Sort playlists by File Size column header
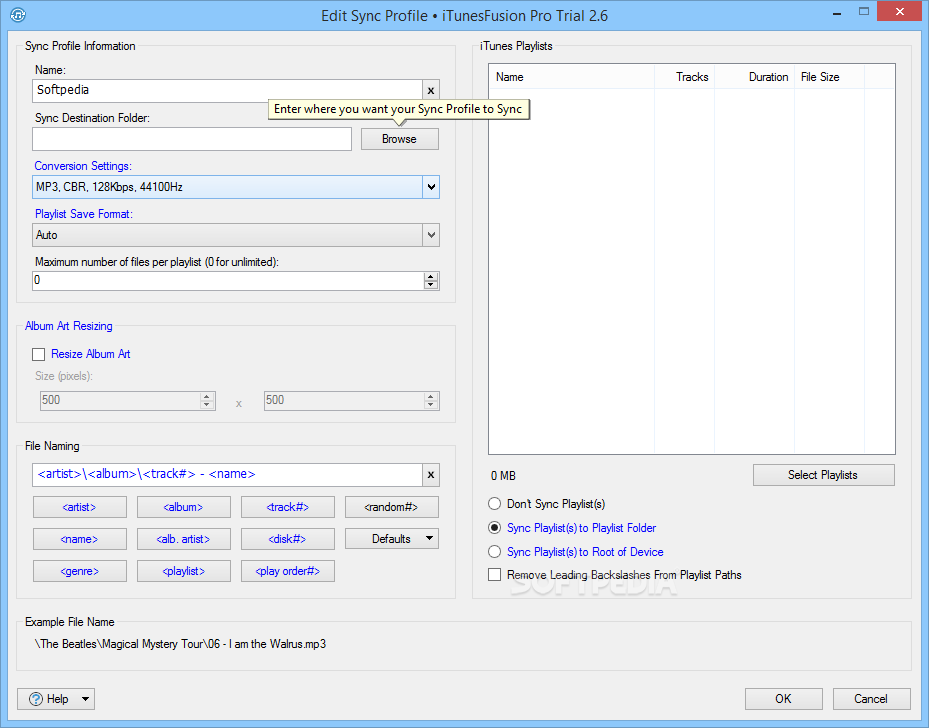Screen dimensions: 929x728 [829, 77]
